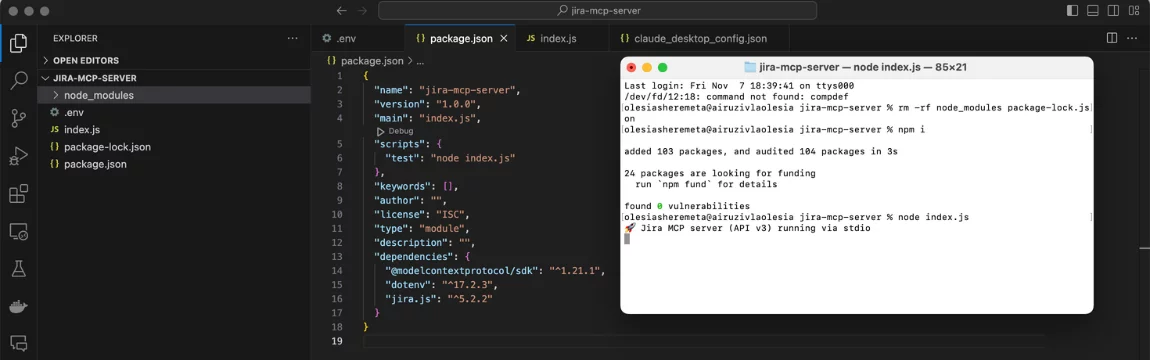The image size is (1150, 360).
Task: Click line number 19 in editor gutter
Action: coord(337,341)
